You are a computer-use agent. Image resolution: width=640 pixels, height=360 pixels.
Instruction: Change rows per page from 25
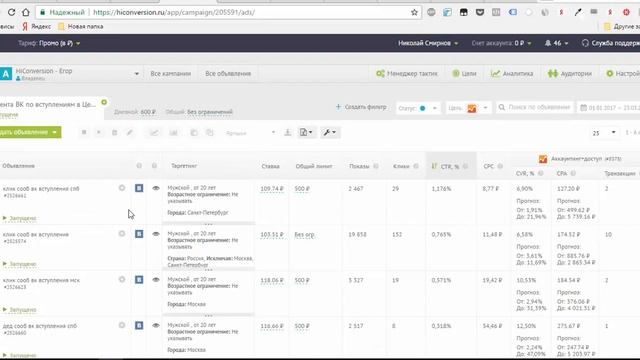[604, 133]
